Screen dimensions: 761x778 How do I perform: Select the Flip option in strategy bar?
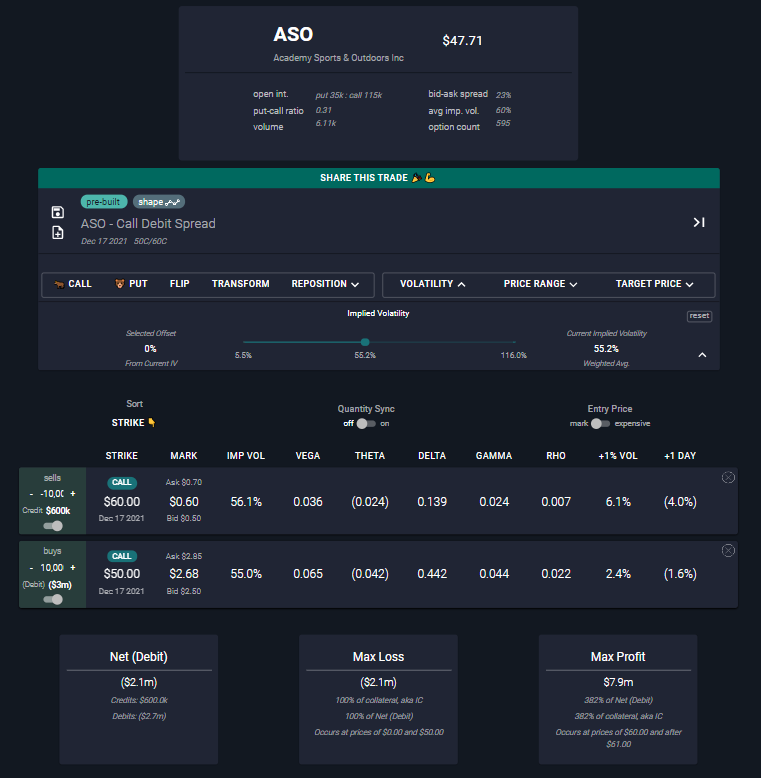point(179,284)
